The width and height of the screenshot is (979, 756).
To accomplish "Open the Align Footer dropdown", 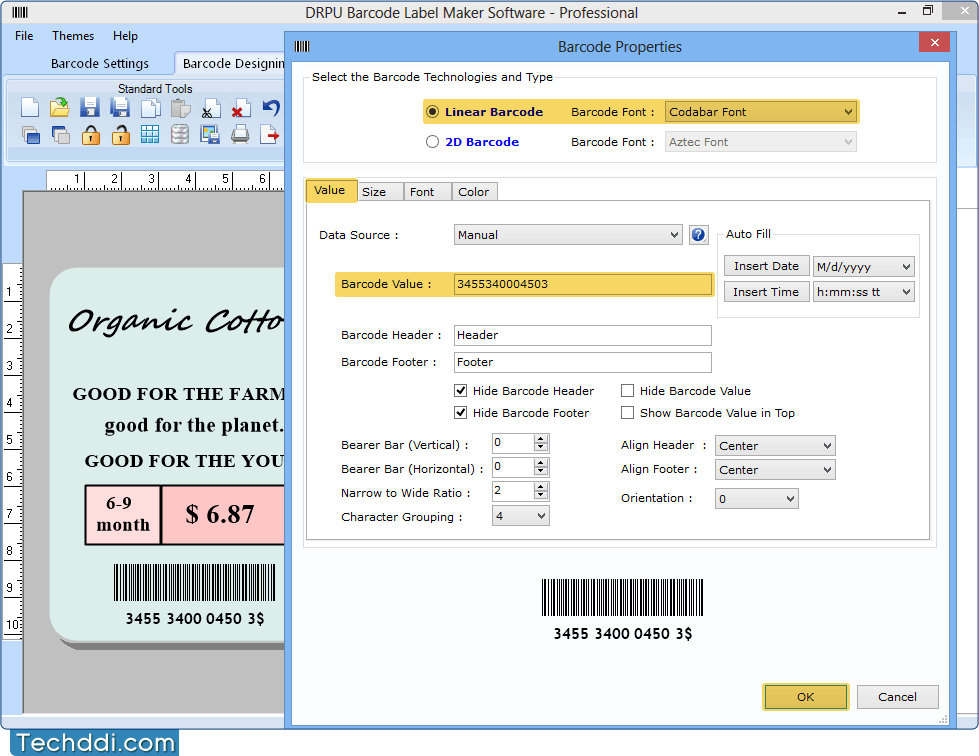I will 775,469.
